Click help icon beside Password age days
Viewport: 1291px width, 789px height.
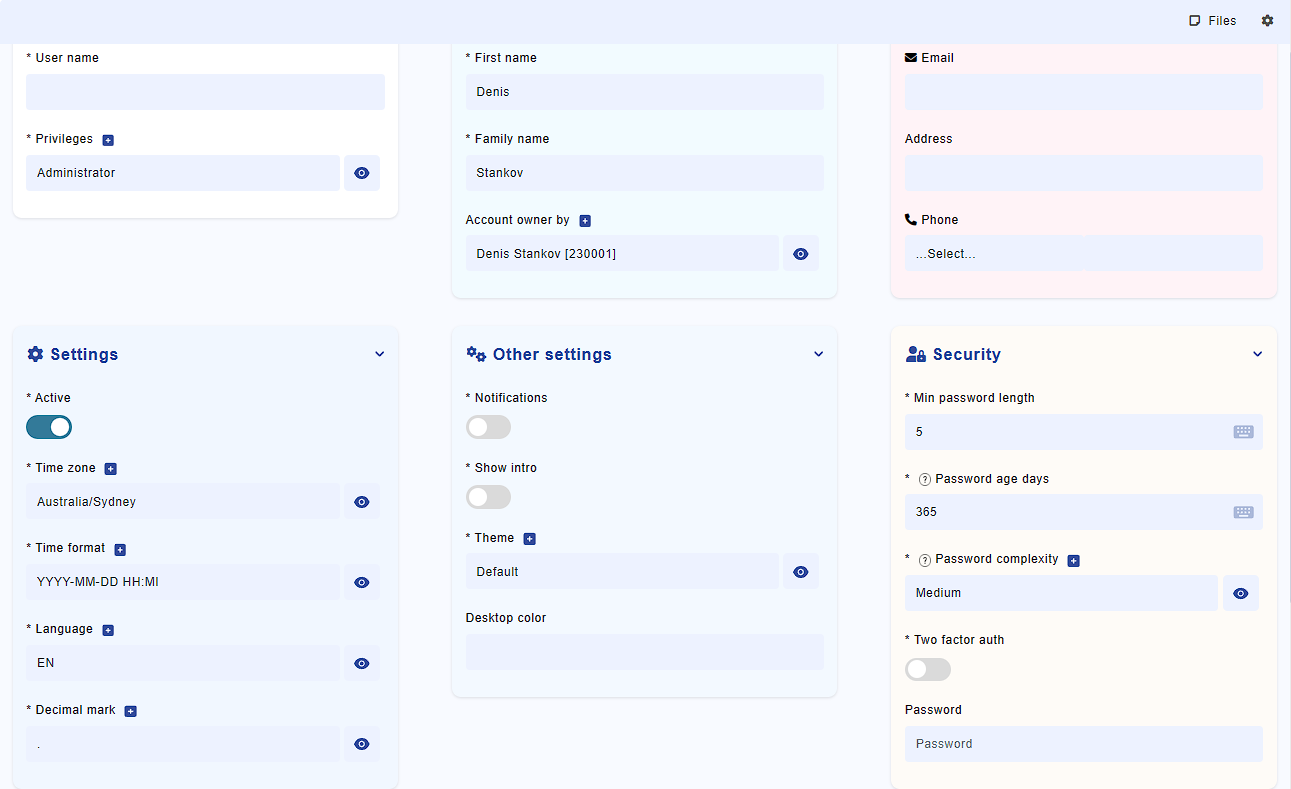click(x=924, y=480)
